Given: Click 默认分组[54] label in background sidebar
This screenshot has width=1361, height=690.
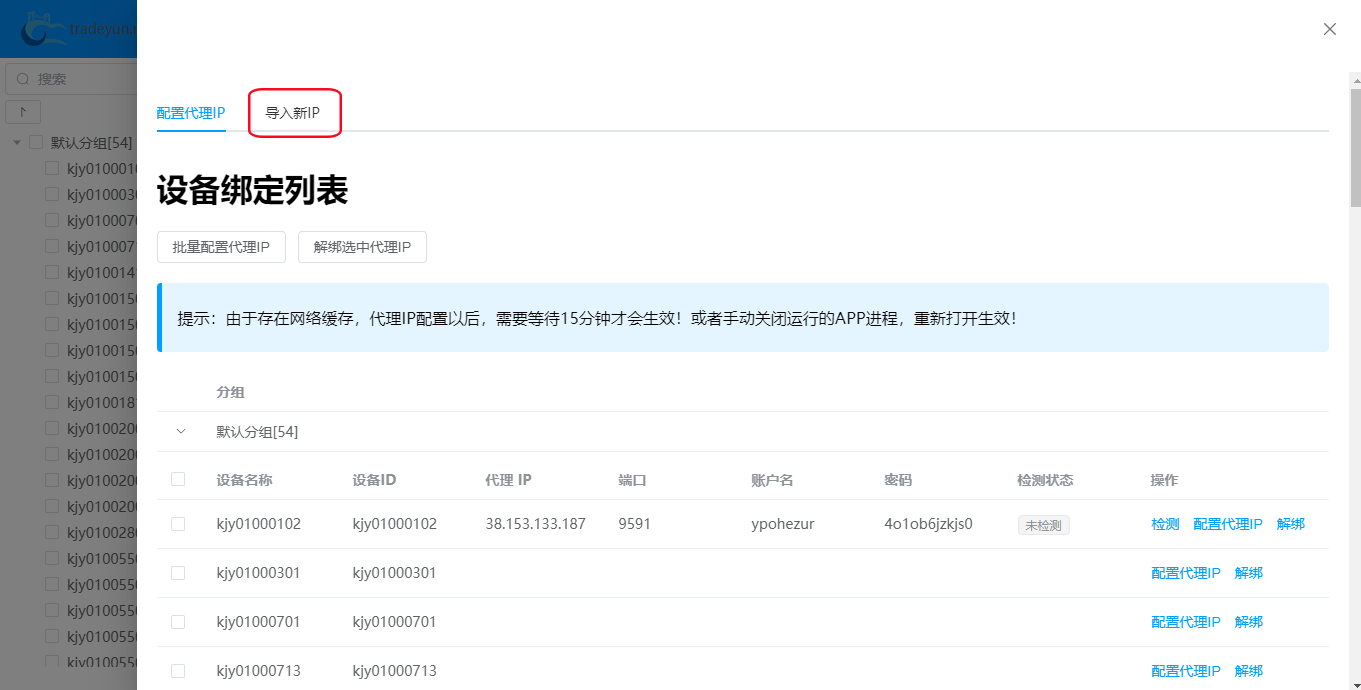Looking at the screenshot, I should coord(92,143).
